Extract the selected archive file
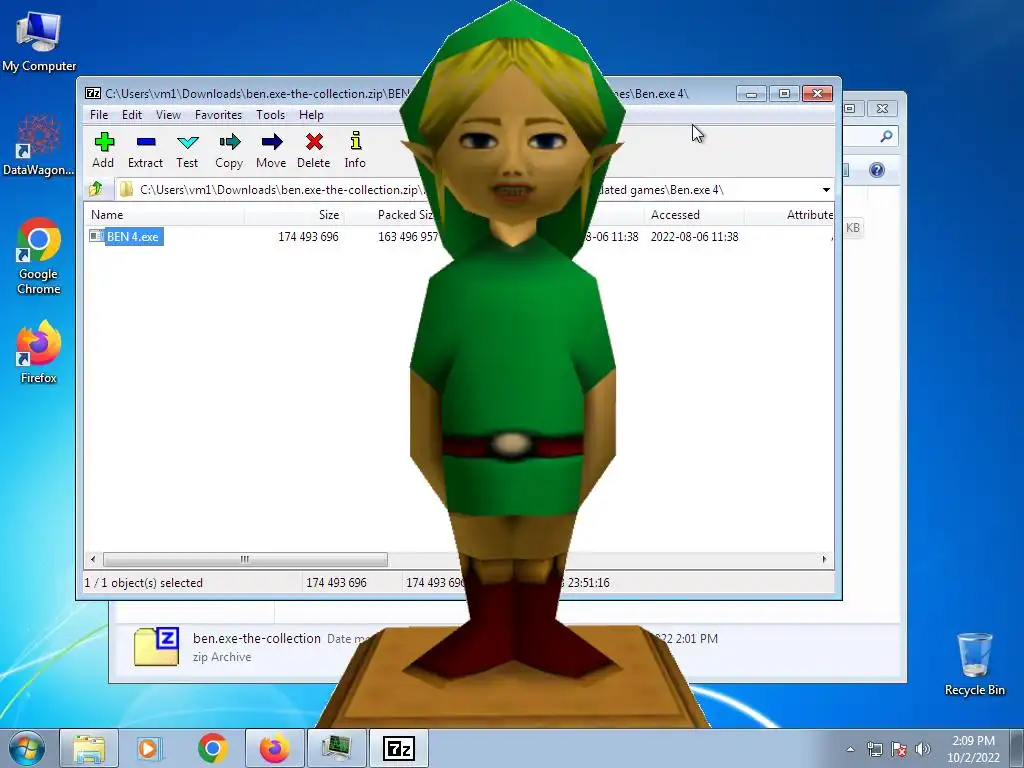 point(145,150)
